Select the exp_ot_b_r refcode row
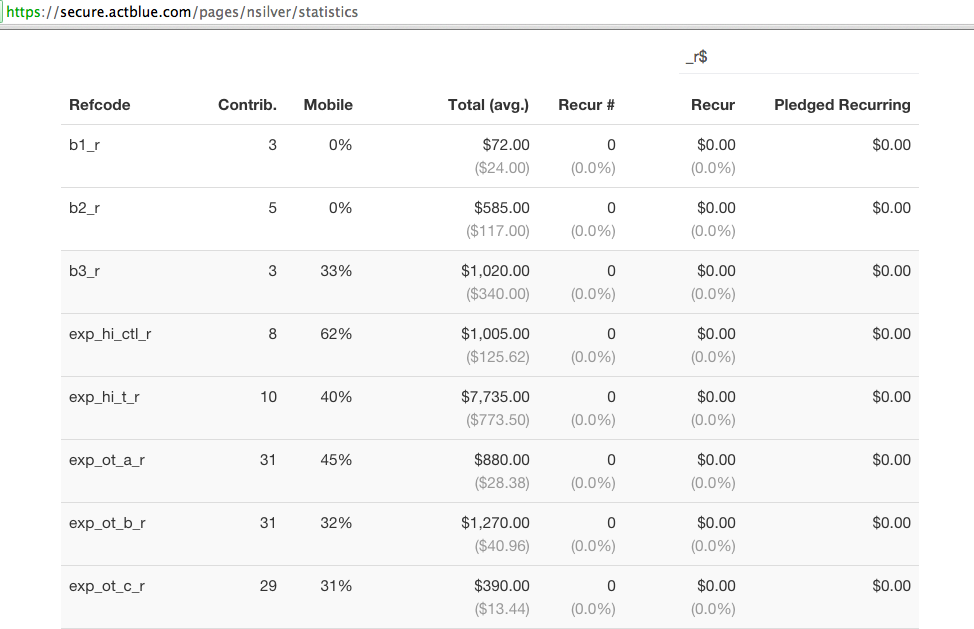This screenshot has width=974, height=629. (x=489, y=534)
